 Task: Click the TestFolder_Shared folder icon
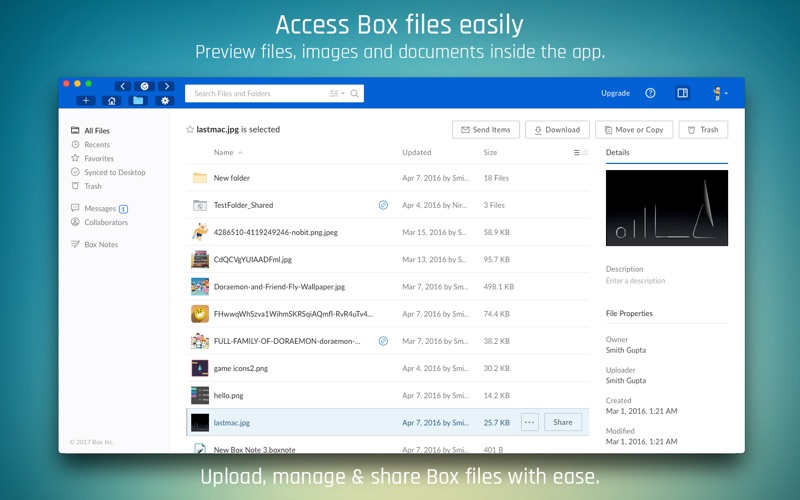pyautogui.click(x=200, y=205)
